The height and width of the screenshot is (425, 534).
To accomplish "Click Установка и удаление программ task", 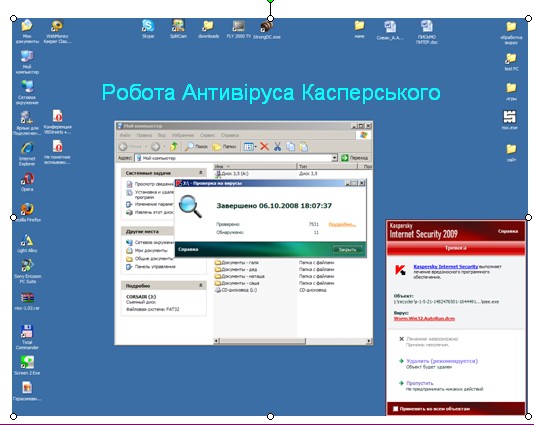I will 150,194.
